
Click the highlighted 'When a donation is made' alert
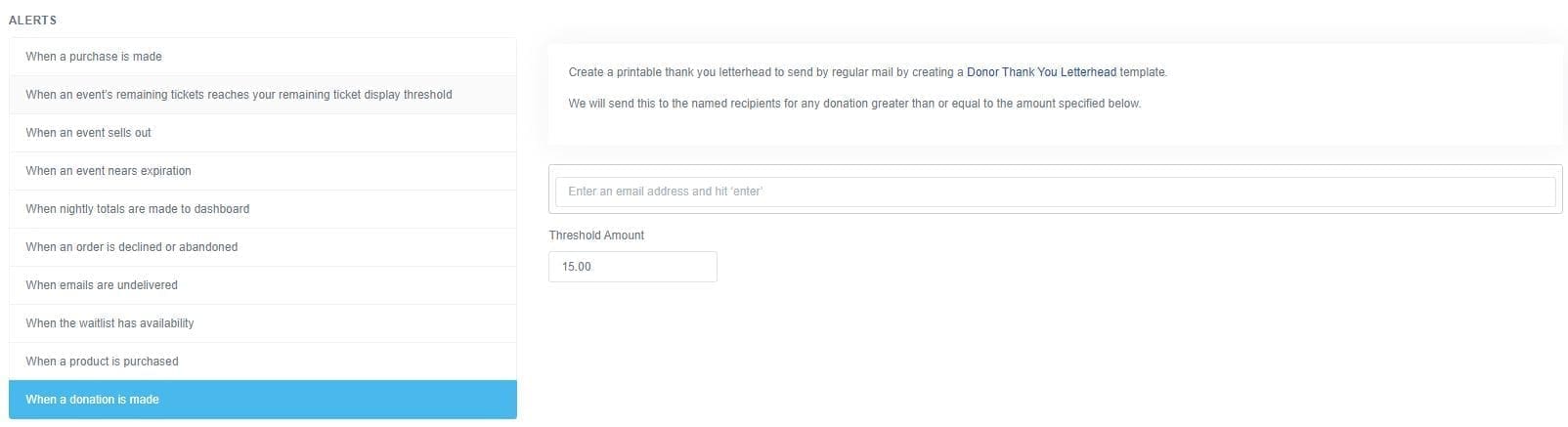(93, 400)
